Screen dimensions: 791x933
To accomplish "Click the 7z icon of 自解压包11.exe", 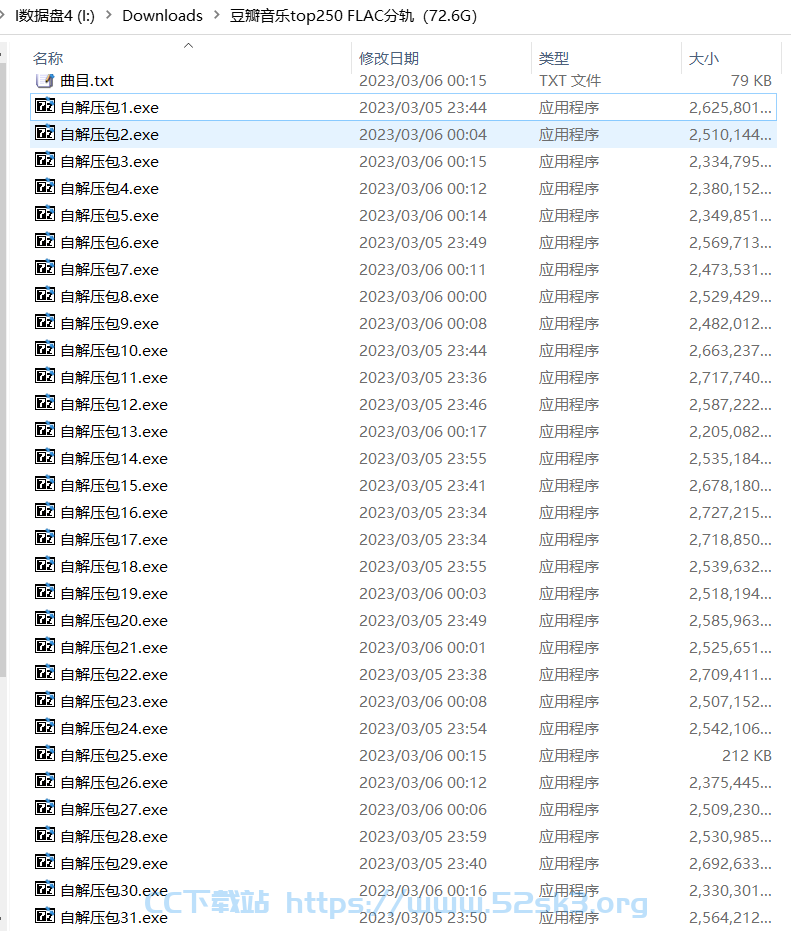I will [45, 376].
